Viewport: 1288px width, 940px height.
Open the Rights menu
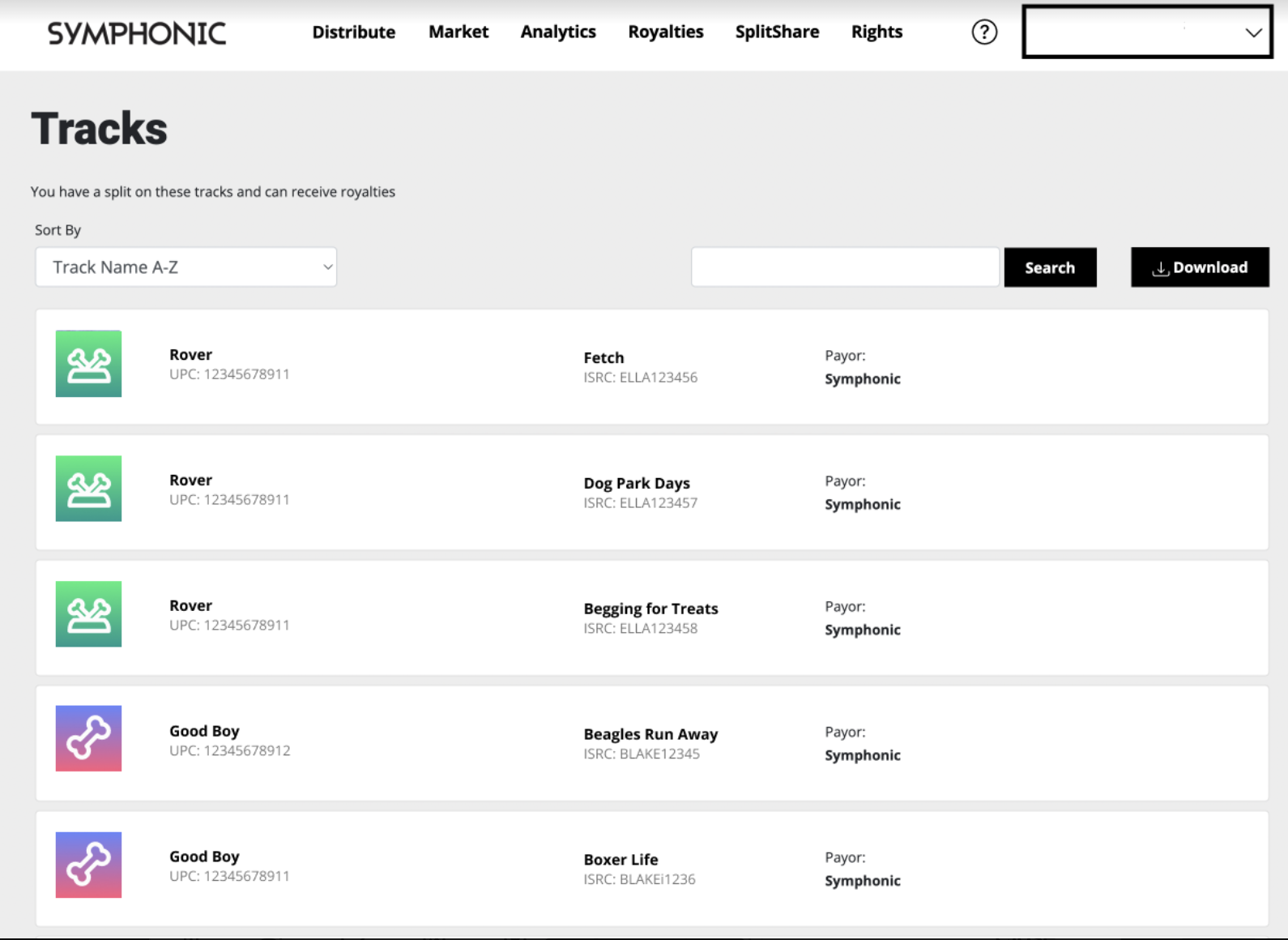pos(876,32)
